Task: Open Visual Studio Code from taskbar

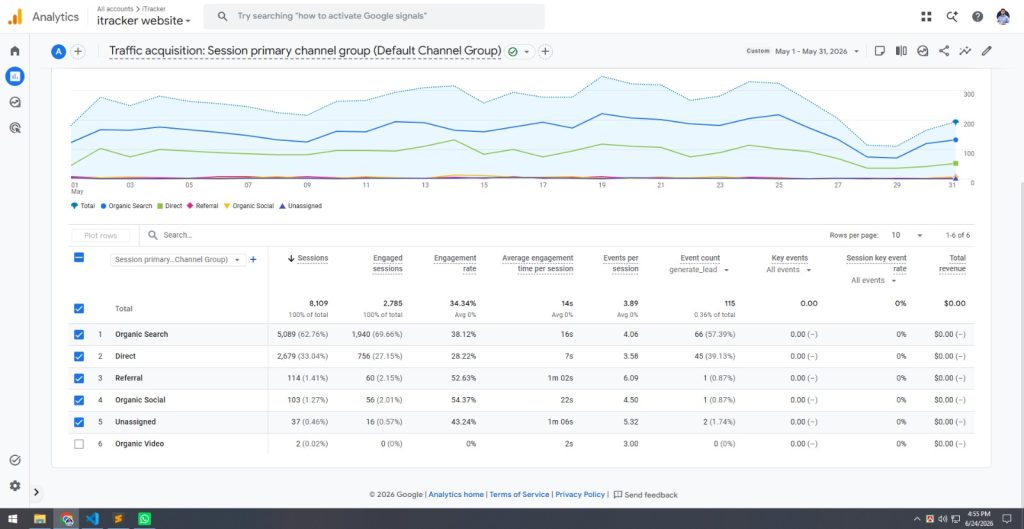Action: [x=92, y=519]
